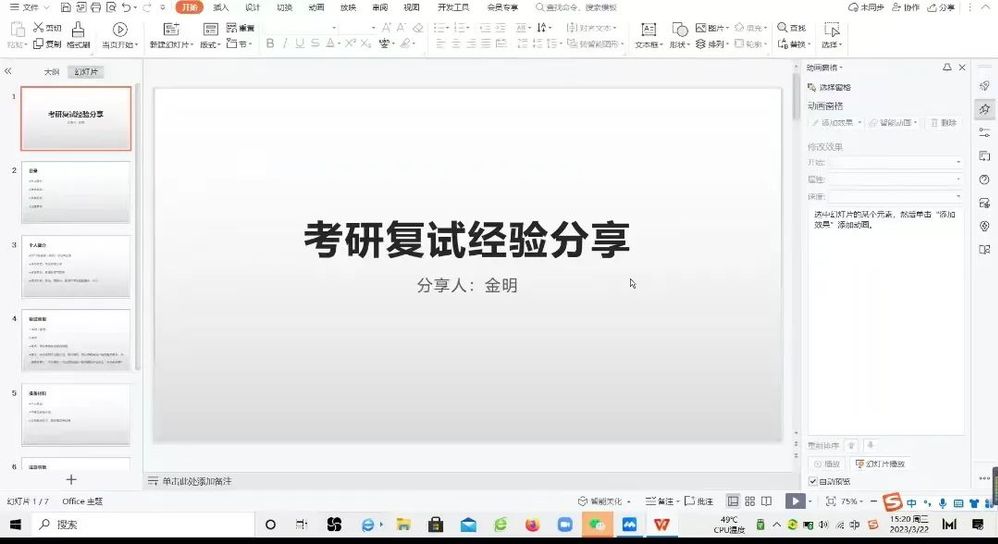Screen dimensions: 998x544
Task: Expand the Start (开始) dropdown in animation pane
Action: point(895,162)
